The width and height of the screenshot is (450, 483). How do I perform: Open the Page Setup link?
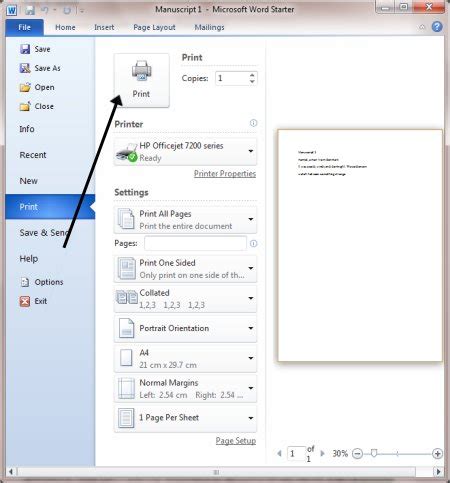pyautogui.click(x=236, y=441)
